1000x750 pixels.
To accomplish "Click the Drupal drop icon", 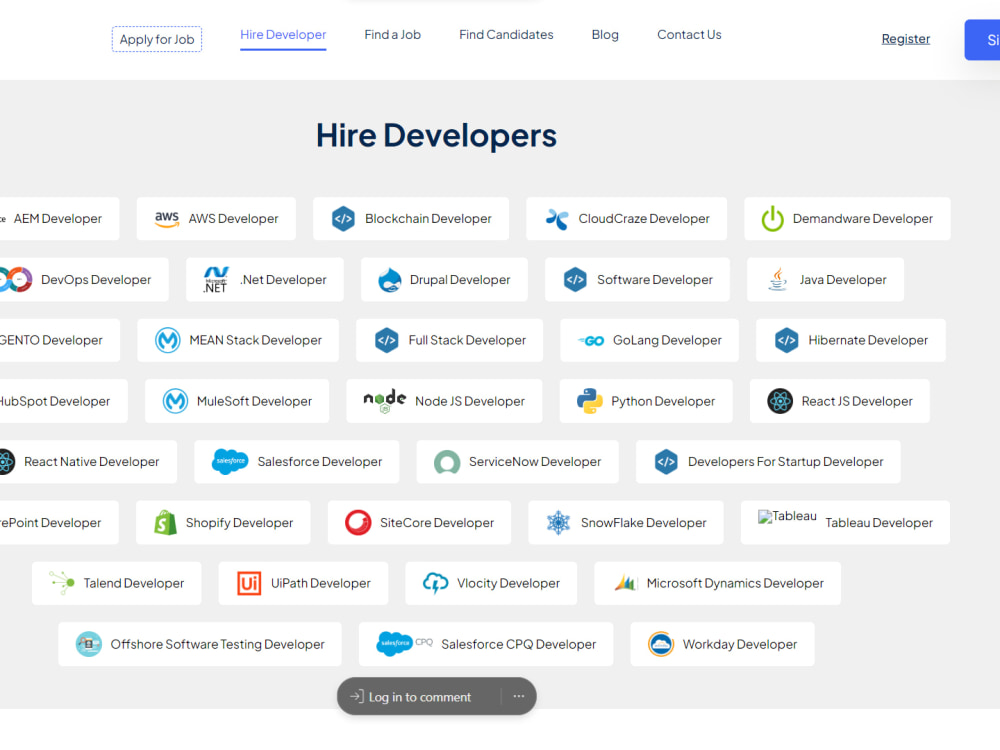I will (390, 279).
